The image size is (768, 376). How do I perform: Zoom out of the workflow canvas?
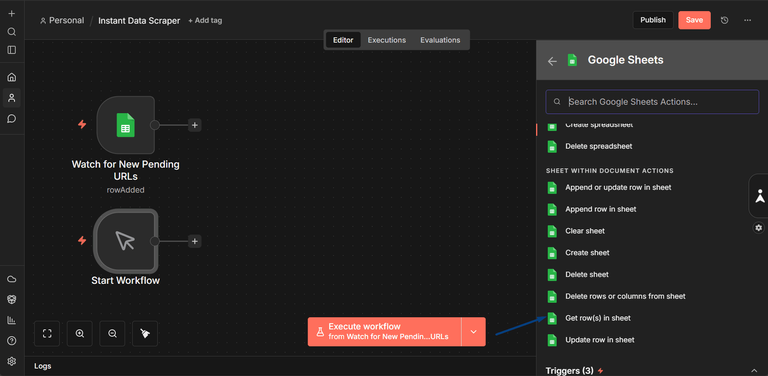(x=112, y=333)
